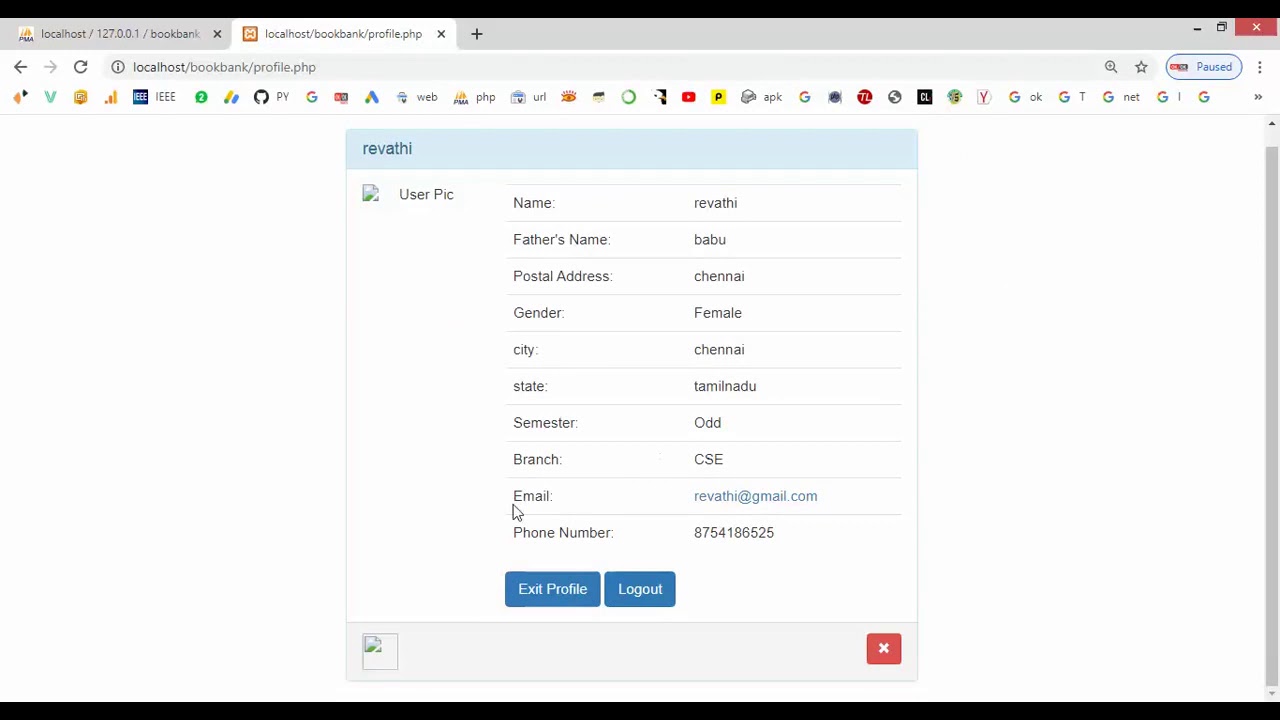Open the Paused profile button

pyautogui.click(x=1203, y=67)
